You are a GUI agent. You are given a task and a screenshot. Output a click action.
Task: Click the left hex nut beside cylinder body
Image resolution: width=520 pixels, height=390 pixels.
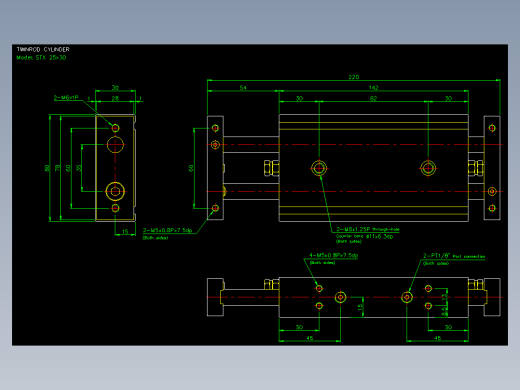tap(271, 168)
